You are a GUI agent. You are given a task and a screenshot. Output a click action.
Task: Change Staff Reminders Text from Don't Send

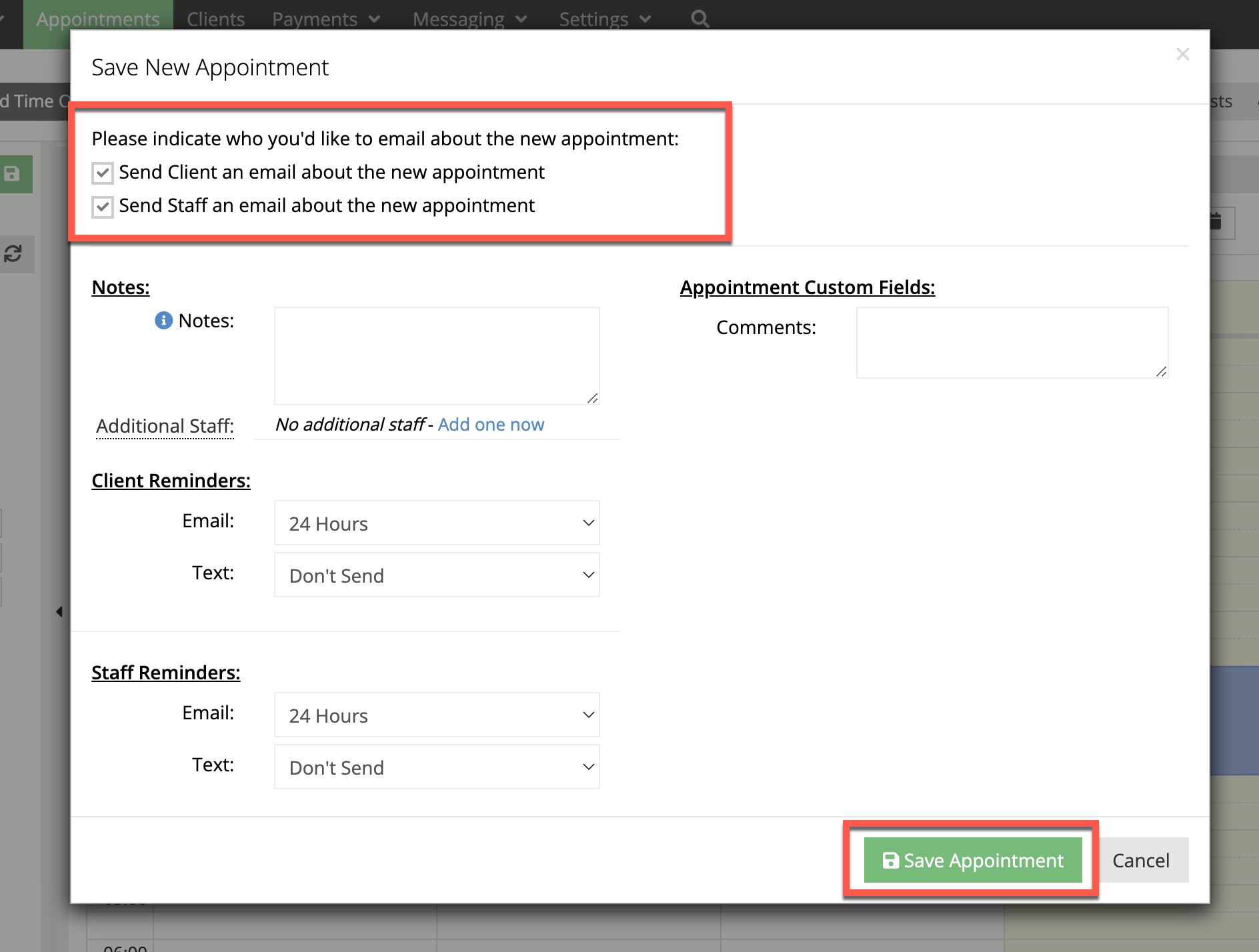(437, 767)
